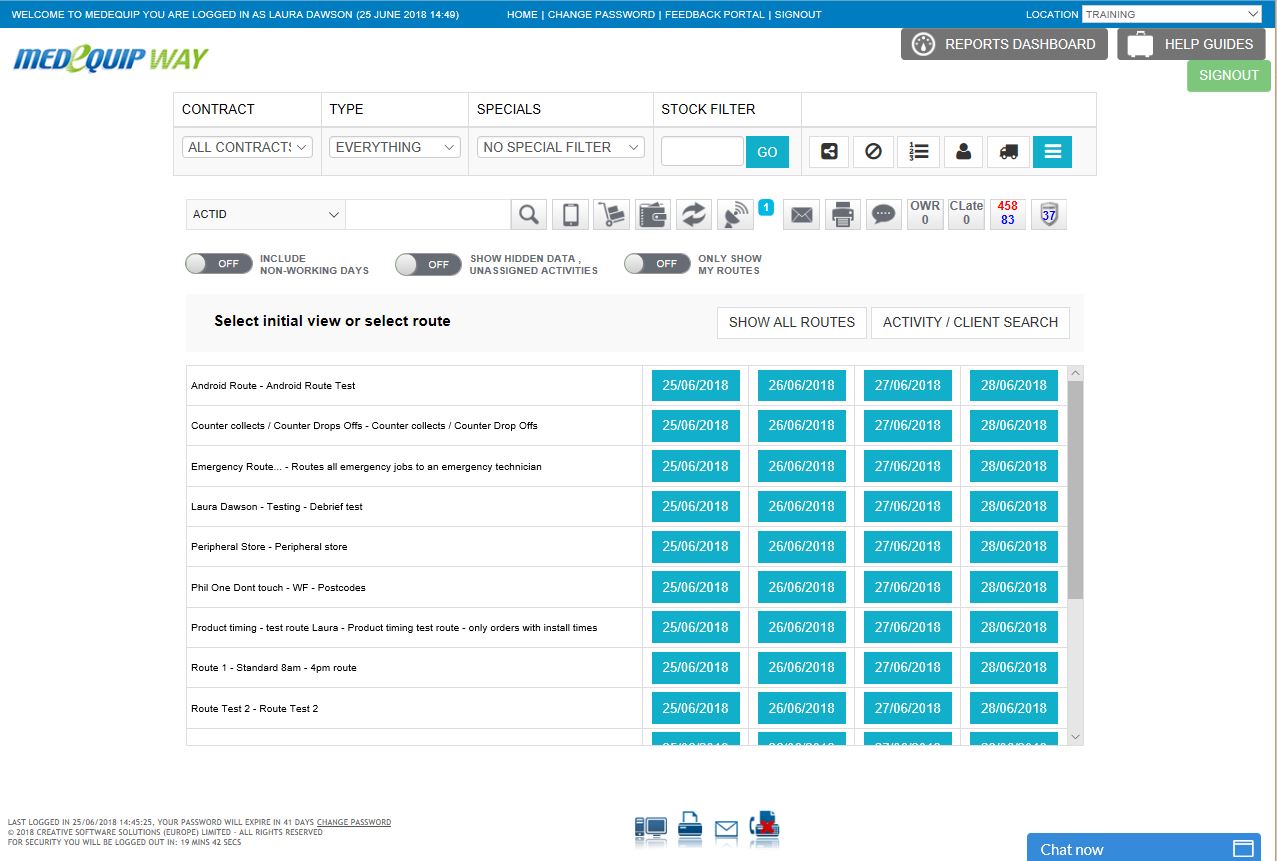Select 25/06/2018 for Android Route
Image resolution: width=1277 pixels, height=861 pixels.
point(696,385)
